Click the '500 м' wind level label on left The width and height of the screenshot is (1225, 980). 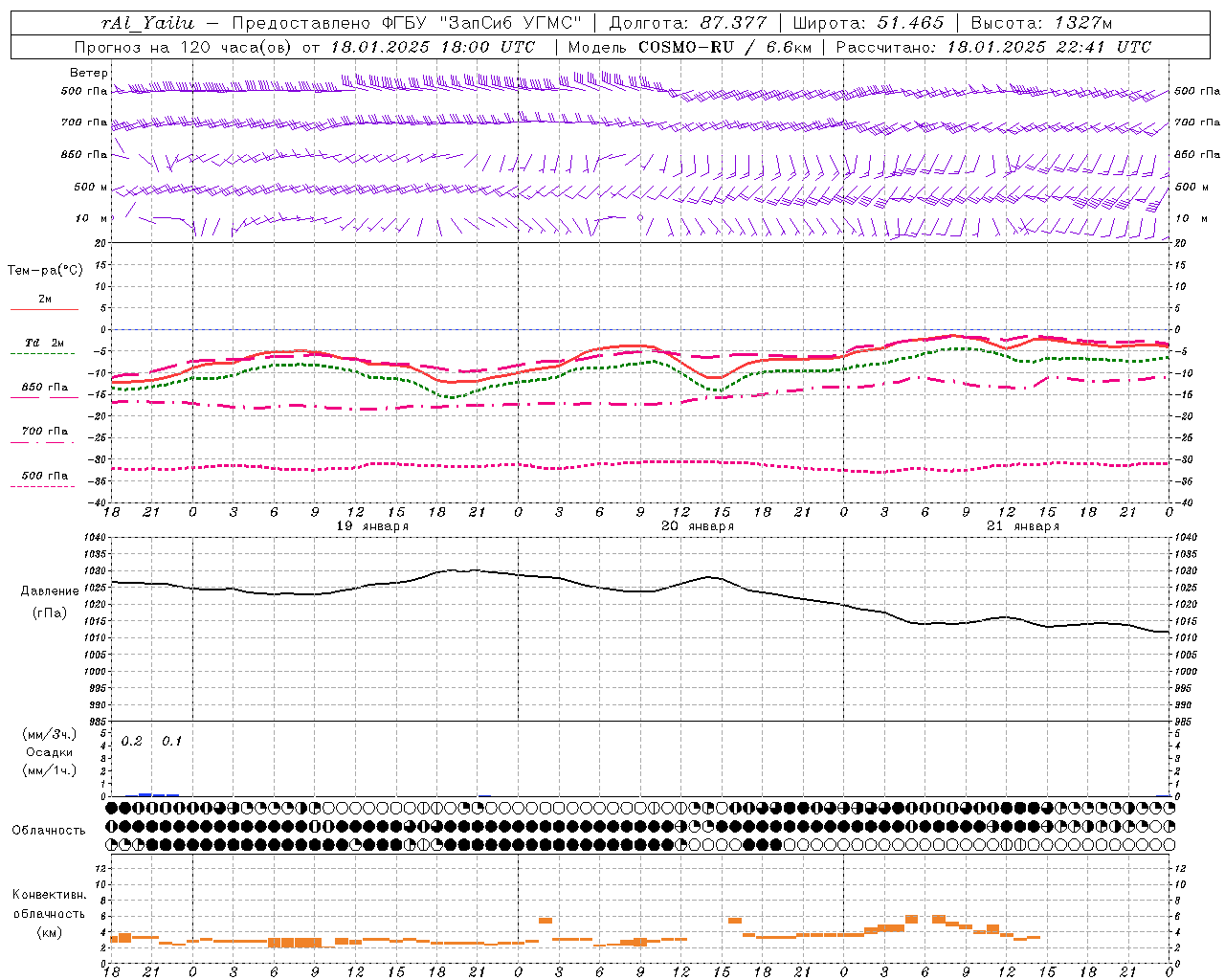pyautogui.click(x=92, y=187)
